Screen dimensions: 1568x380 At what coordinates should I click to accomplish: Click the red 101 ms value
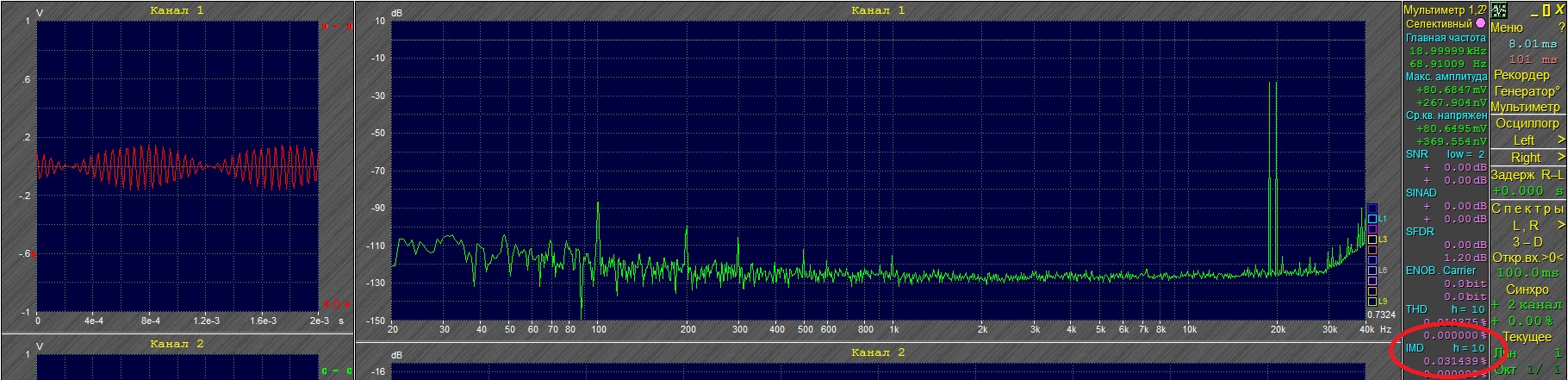pyautogui.click(x=1534, y=59)
